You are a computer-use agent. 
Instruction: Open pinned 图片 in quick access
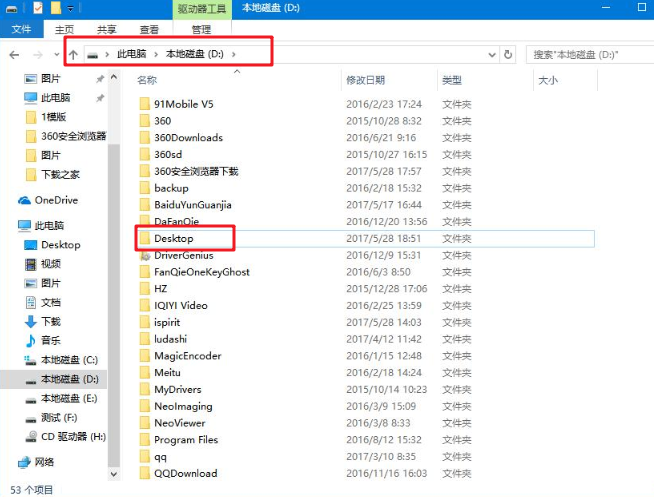(50, 78)
